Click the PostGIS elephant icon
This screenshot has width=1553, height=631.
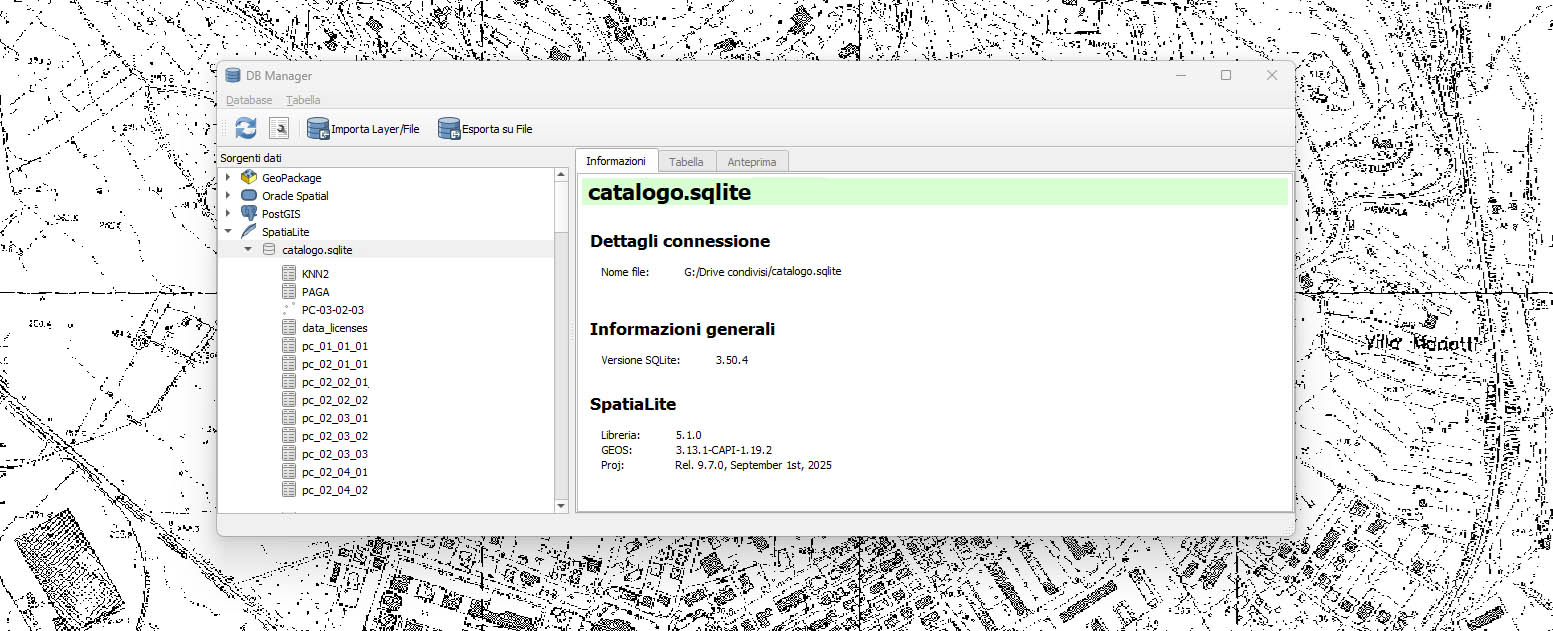tap(248, 213)
